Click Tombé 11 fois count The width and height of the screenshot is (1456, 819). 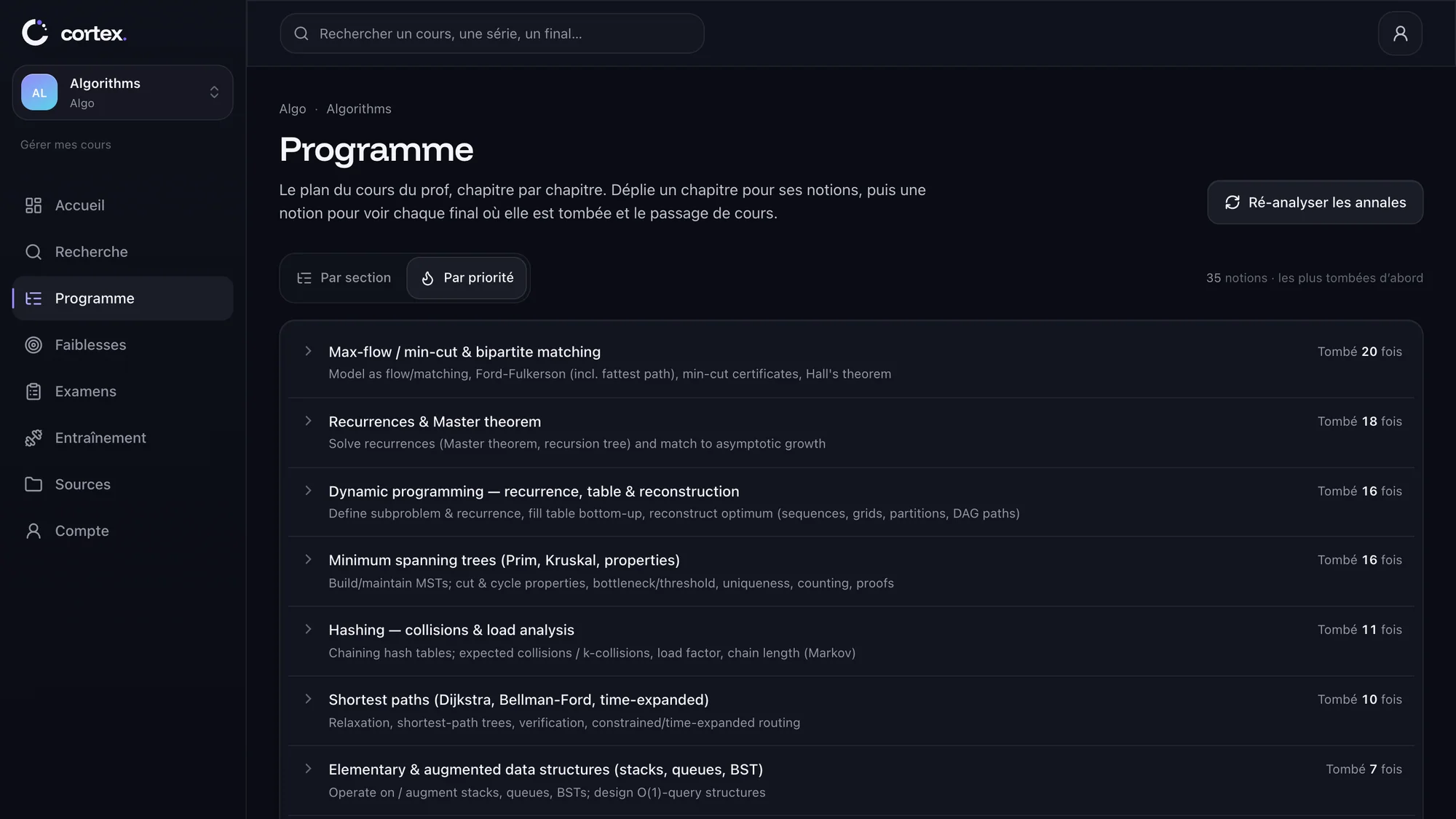tap(1359, 630)
